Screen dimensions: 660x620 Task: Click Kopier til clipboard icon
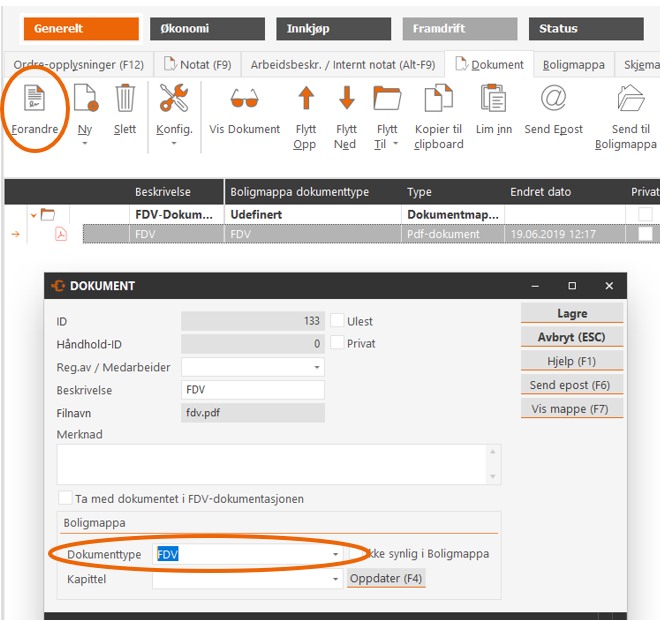click(x=439, y=100)
